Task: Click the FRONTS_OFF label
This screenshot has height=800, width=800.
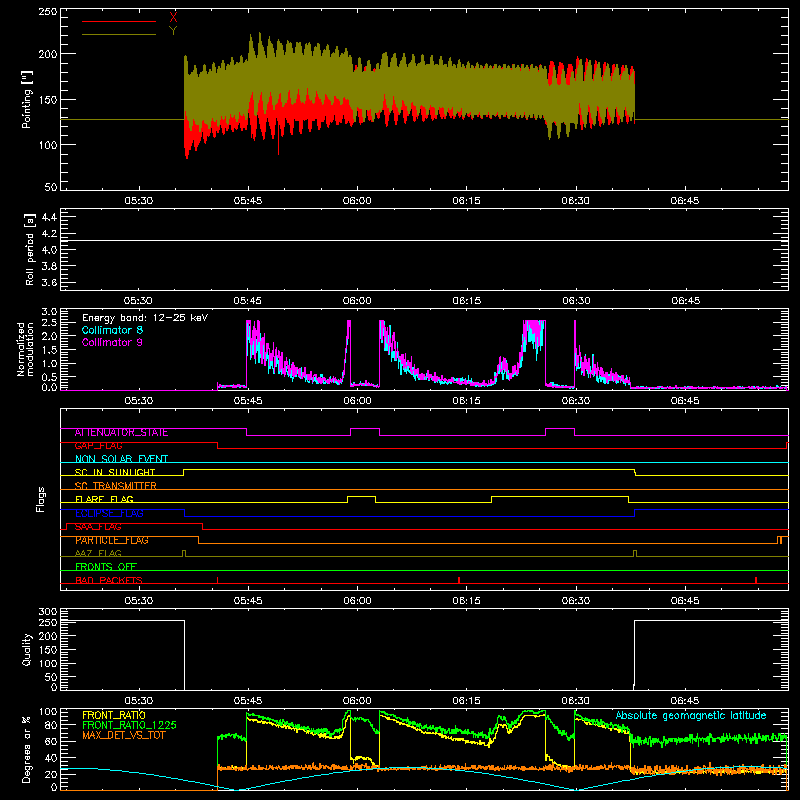Action: 106,567
